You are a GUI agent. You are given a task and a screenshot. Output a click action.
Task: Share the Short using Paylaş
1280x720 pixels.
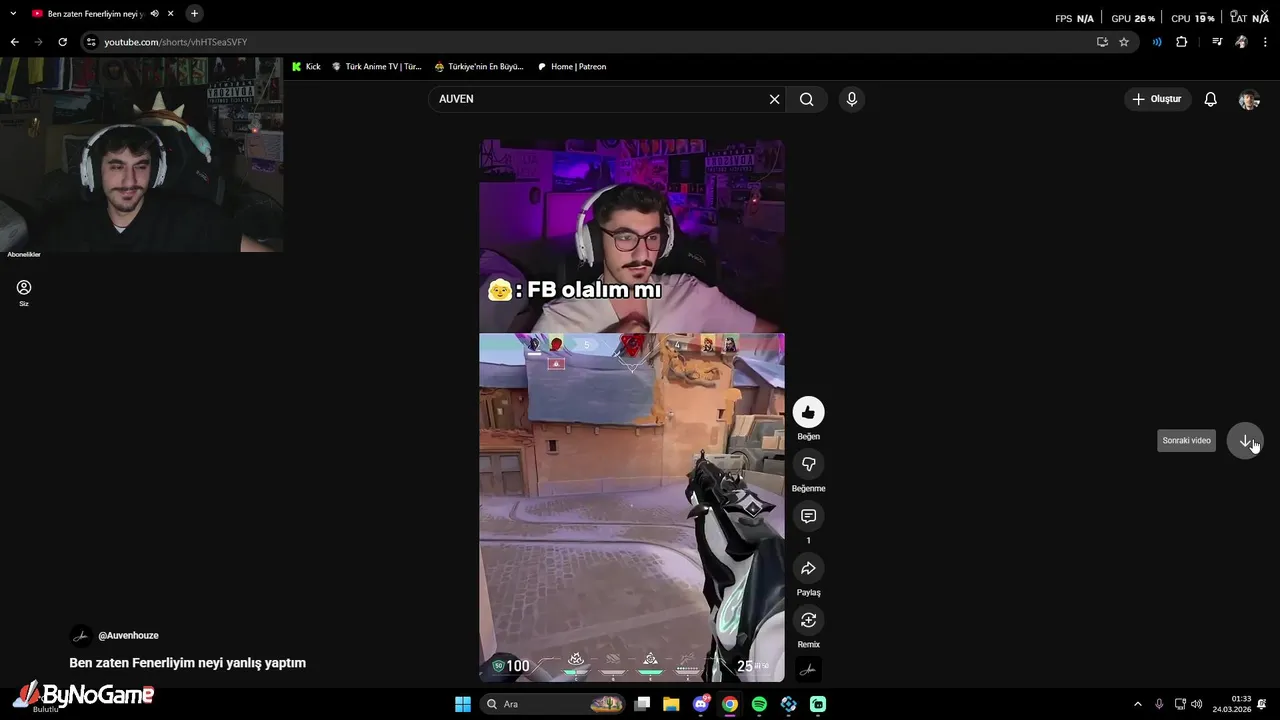point(808,568)
